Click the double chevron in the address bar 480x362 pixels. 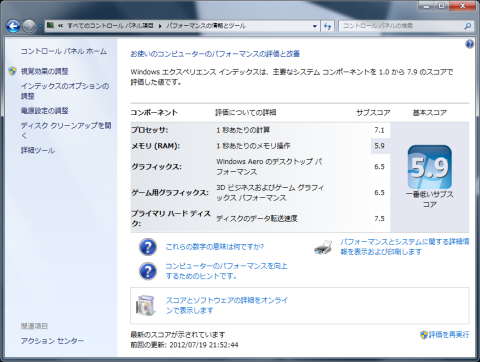pos(60,26)
